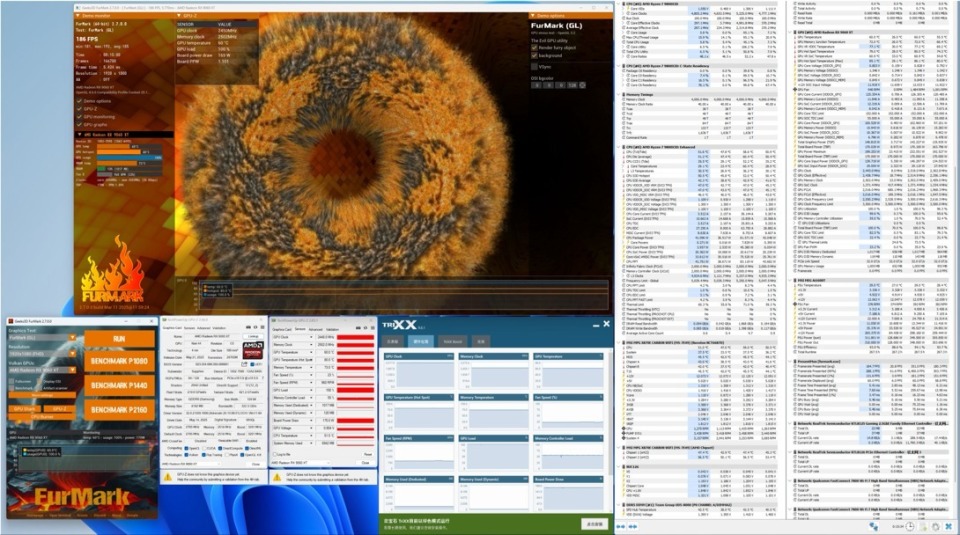Viewport: 960px width, 535px height.
Task: Enable Log to file checkbox in GPU-Z Sensors
Action: (275, 454)
